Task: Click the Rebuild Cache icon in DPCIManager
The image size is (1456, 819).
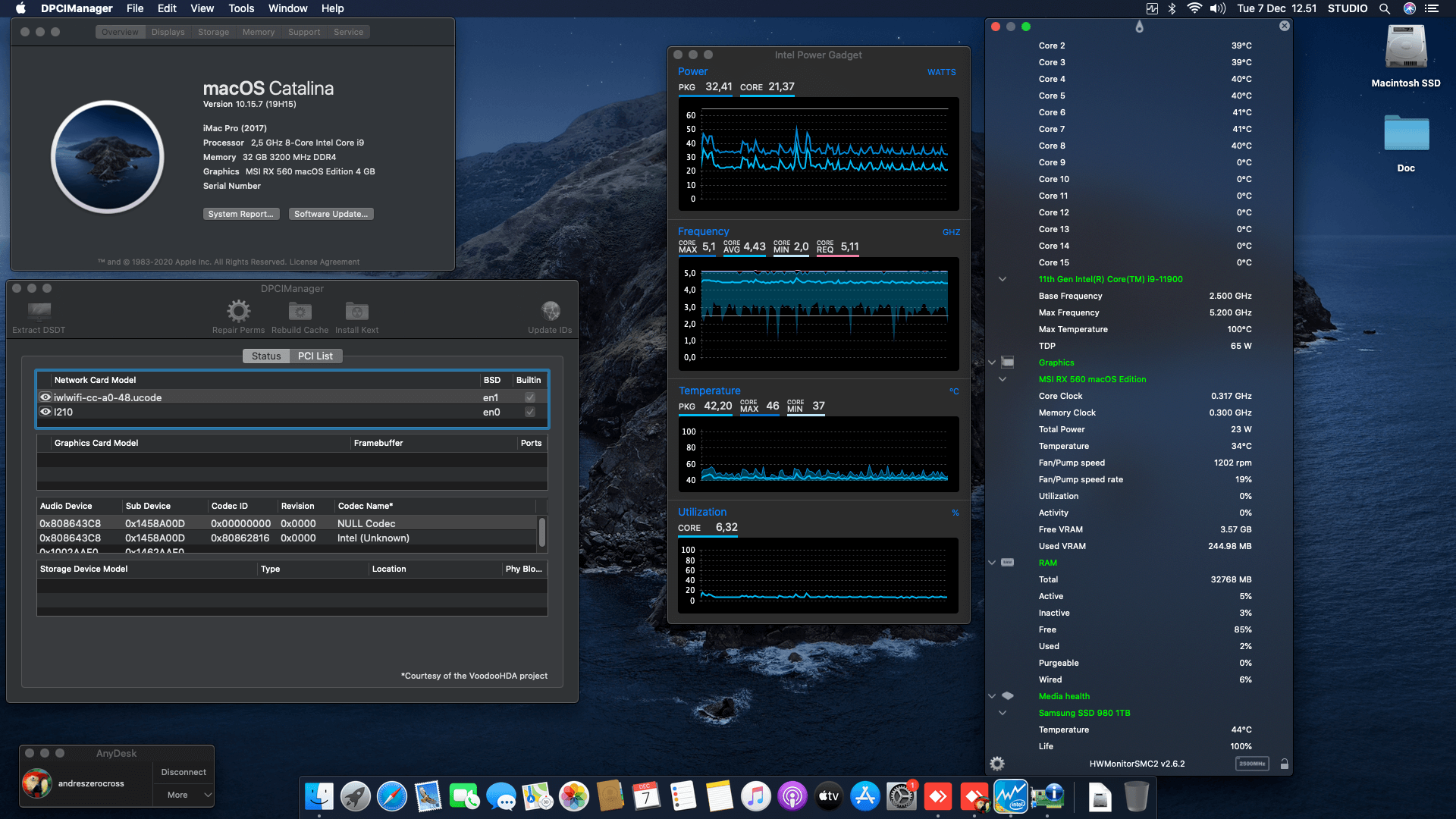Action: 300,311
